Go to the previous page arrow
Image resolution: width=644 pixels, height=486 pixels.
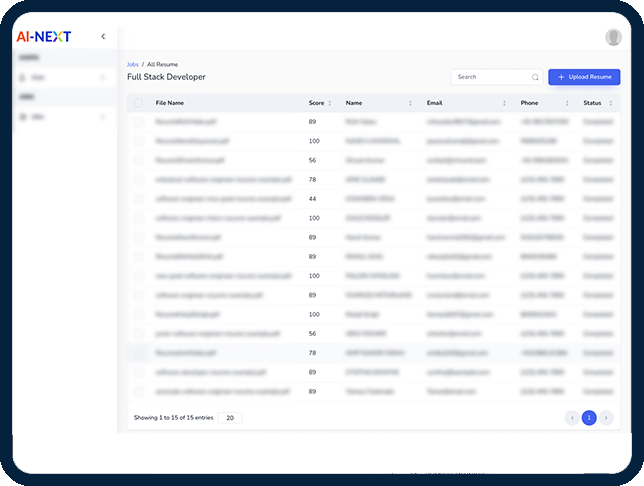tap(572, 418)
